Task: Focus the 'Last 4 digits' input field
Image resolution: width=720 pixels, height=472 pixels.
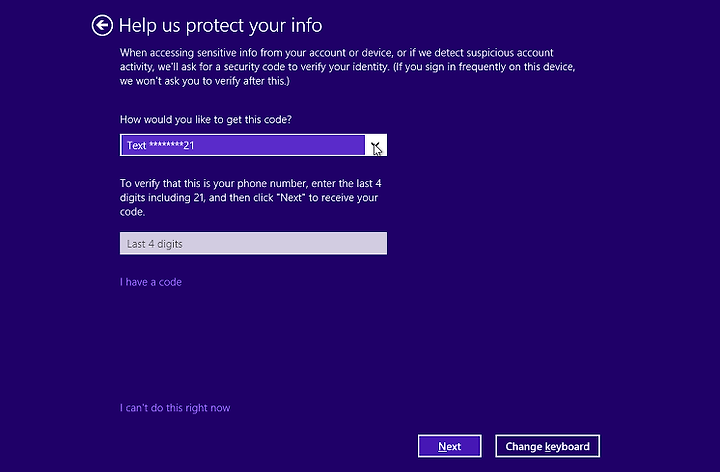Action: [x=253, y=243]
